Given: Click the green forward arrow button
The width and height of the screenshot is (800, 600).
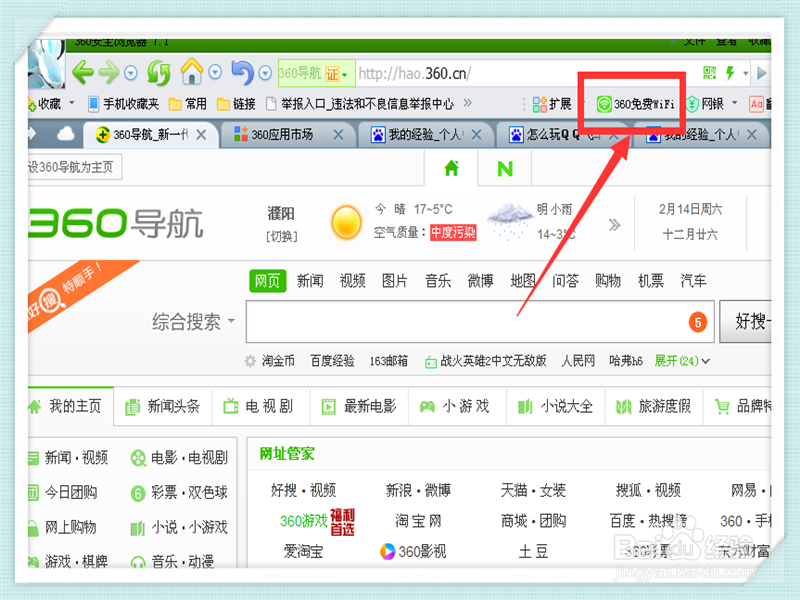Looking at the screenshot, I should point(109,72).
